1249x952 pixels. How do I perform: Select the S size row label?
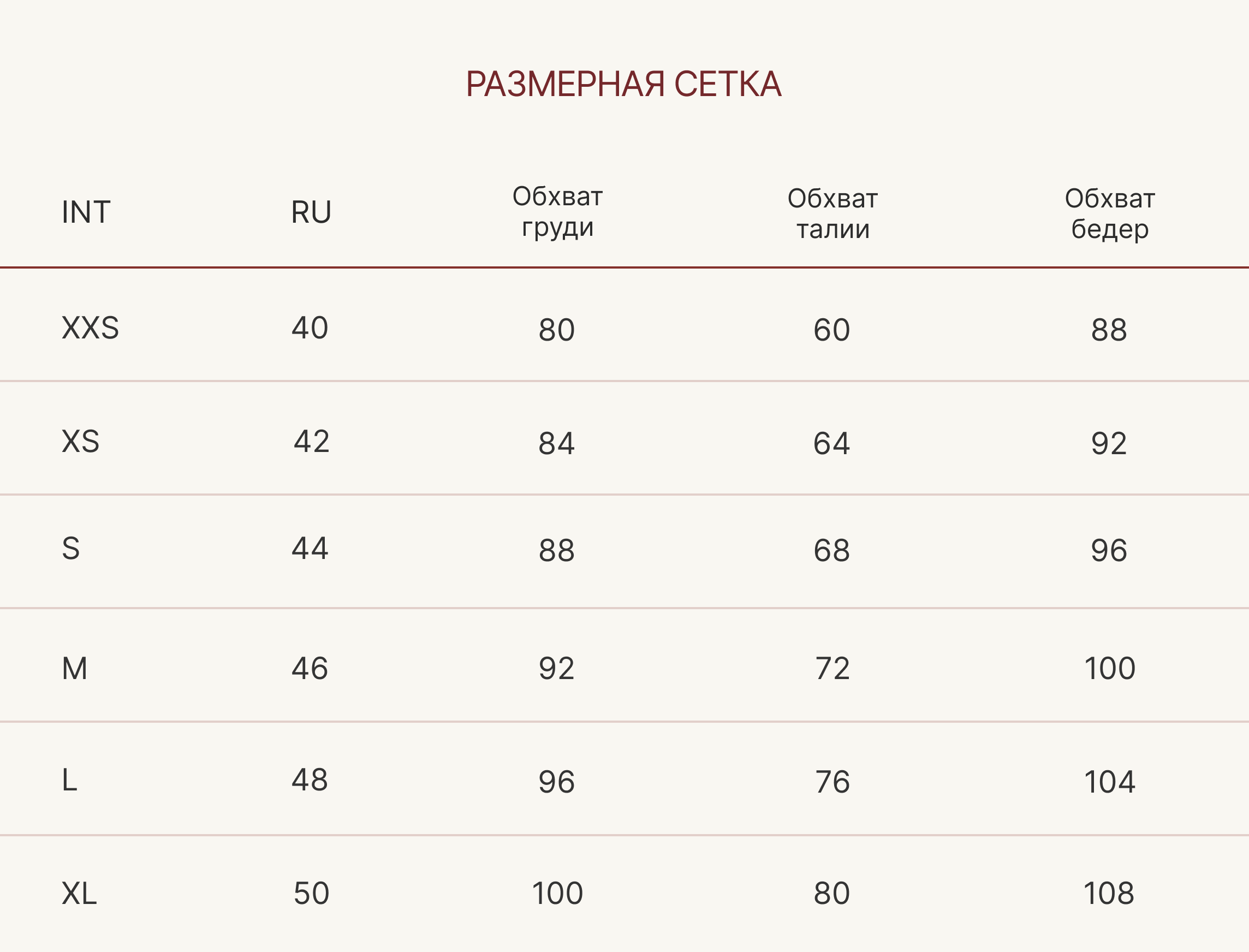[x=71, y=549]
